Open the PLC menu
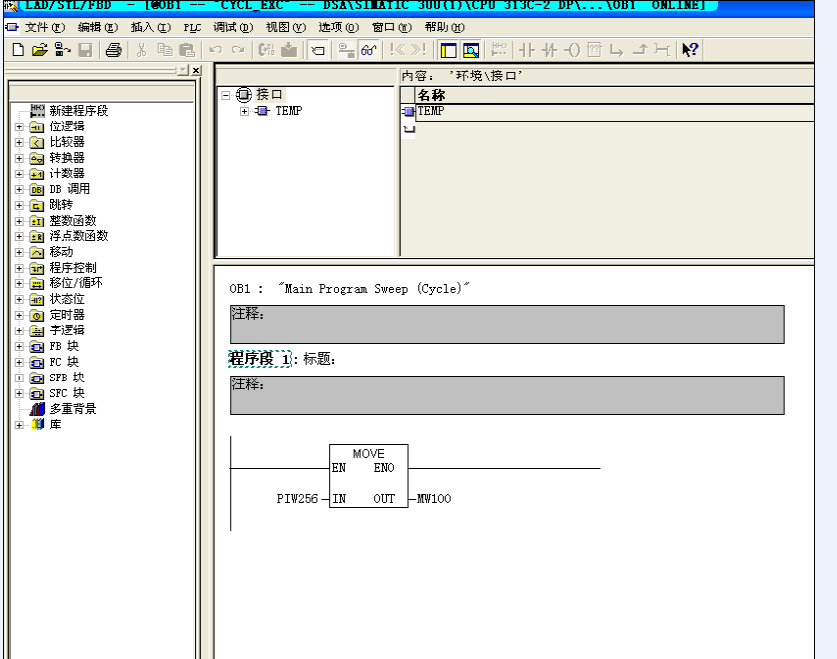Image resolution: width=837 pixels, height=659 pixels. [x=192, y=27]
